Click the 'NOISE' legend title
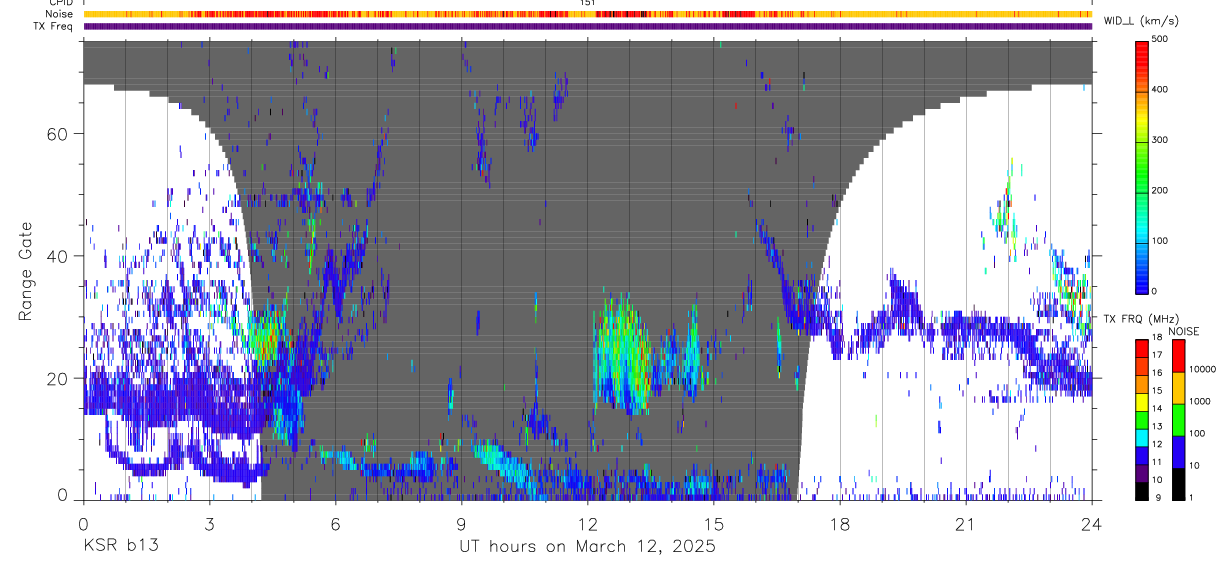The image size is (1228, 567). tap(1184, 331)
